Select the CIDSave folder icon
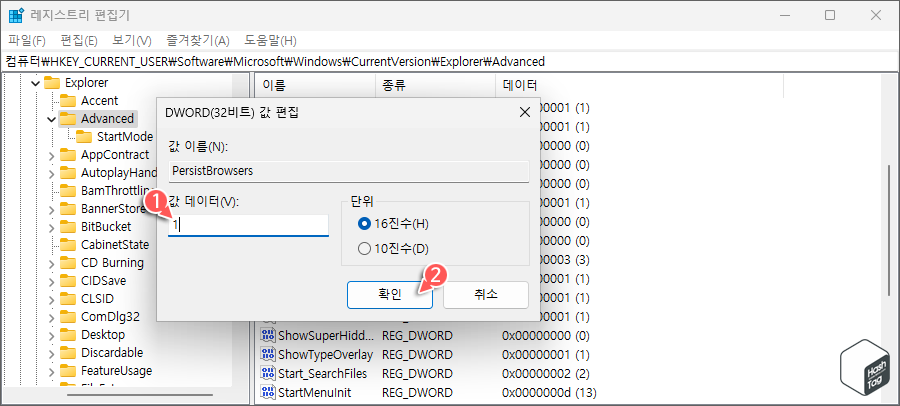This screenshot has height=406, width=900. coord(68,281)
